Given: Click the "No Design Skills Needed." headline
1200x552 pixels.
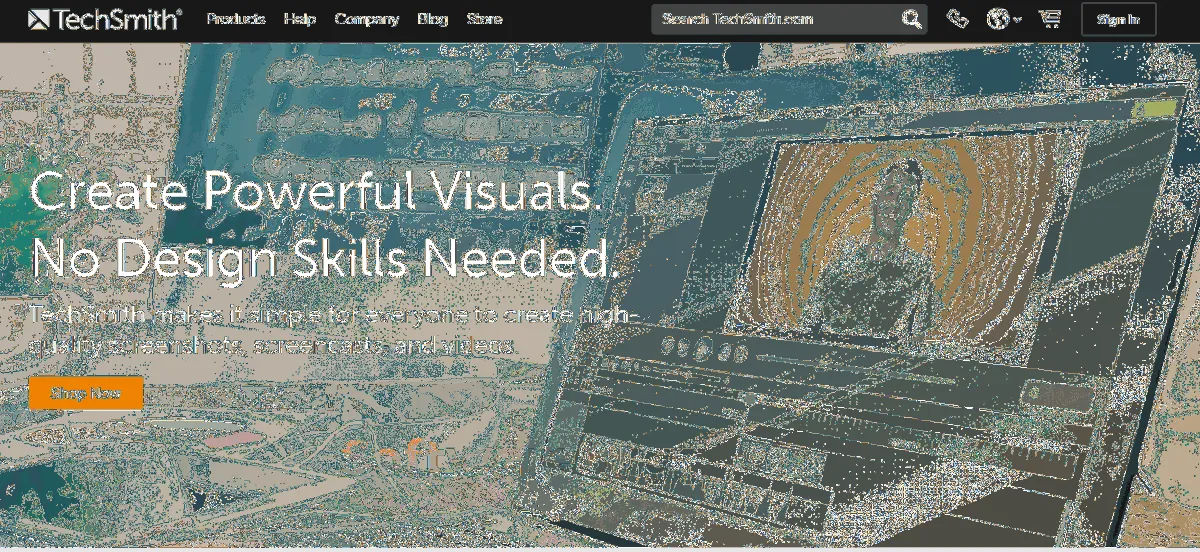Looking at the screenshot, I should click(x=325, y=258).
